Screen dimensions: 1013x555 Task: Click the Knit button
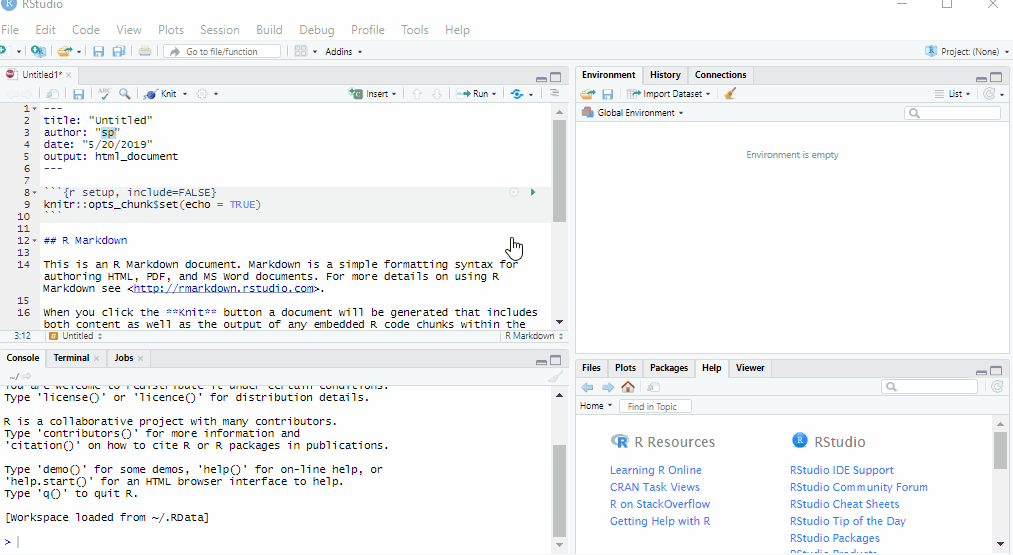point(161,94)
